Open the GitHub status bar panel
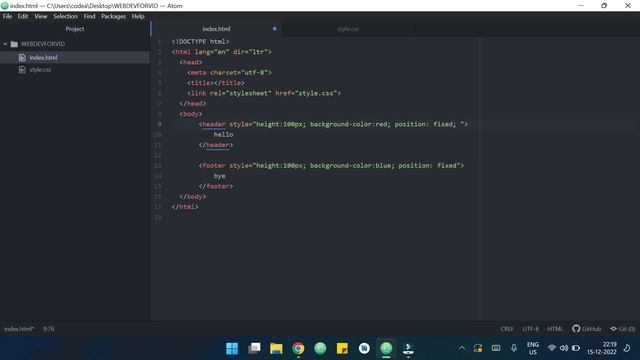Viewport: 640px width, 360px height. point(587,329)
